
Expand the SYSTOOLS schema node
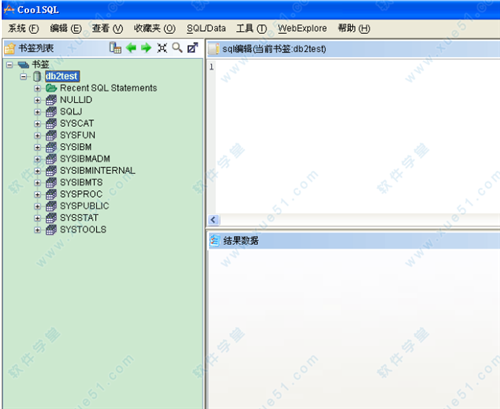tap(38, 230)
